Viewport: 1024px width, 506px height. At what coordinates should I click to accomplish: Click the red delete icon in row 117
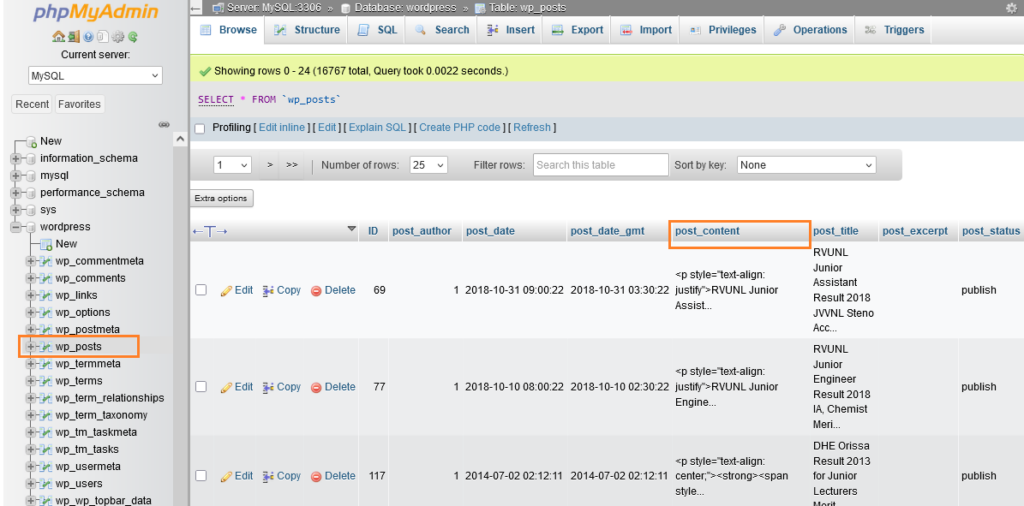click(316, 476)
